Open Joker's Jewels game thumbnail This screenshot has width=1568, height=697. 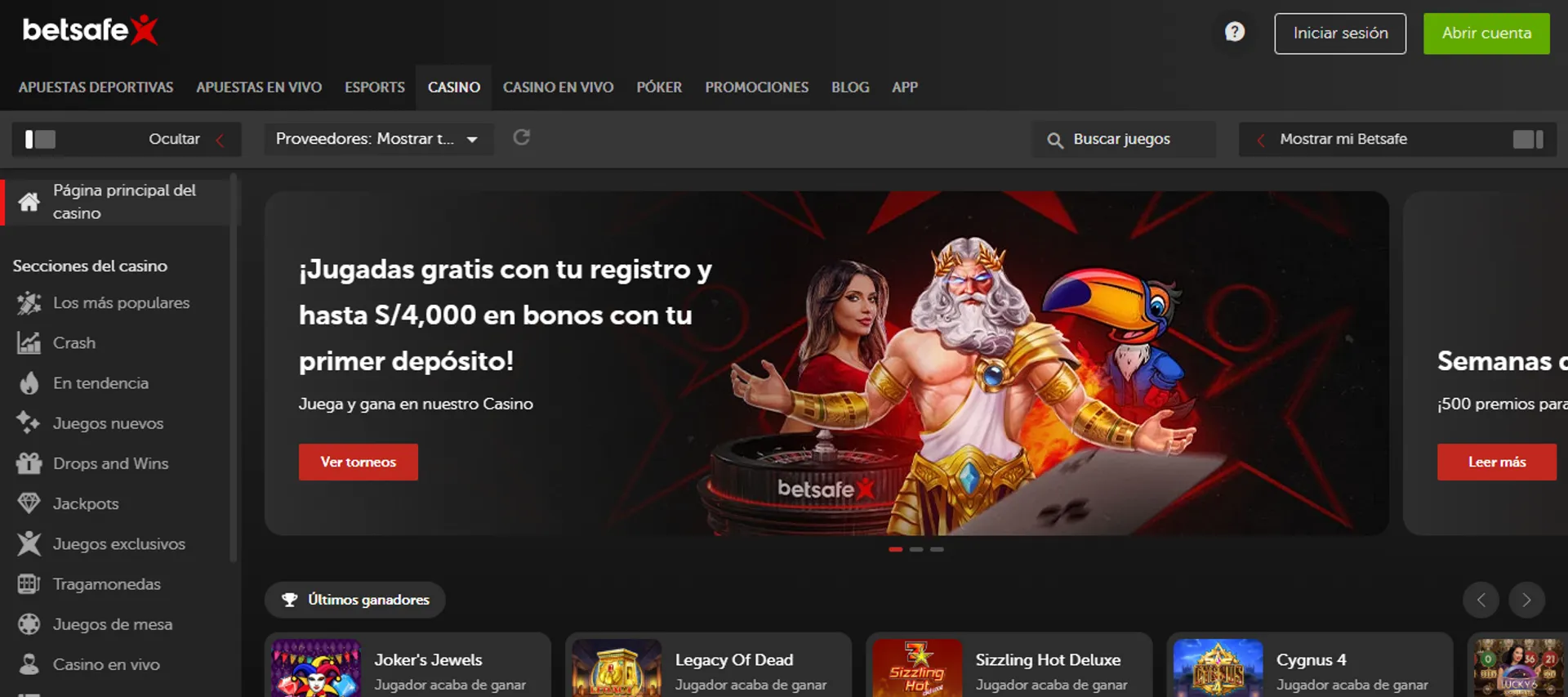coord(316,668)
